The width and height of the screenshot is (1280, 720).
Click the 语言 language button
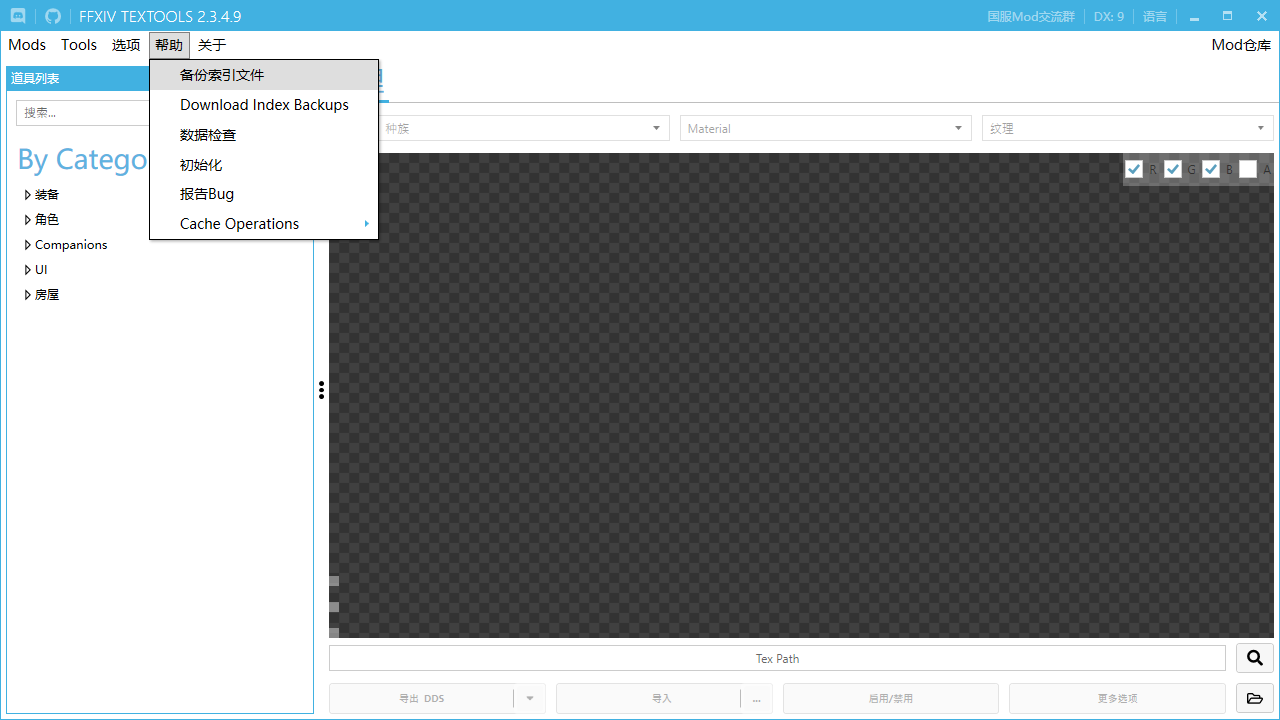pyautogui.click(x=1155, y=16)
